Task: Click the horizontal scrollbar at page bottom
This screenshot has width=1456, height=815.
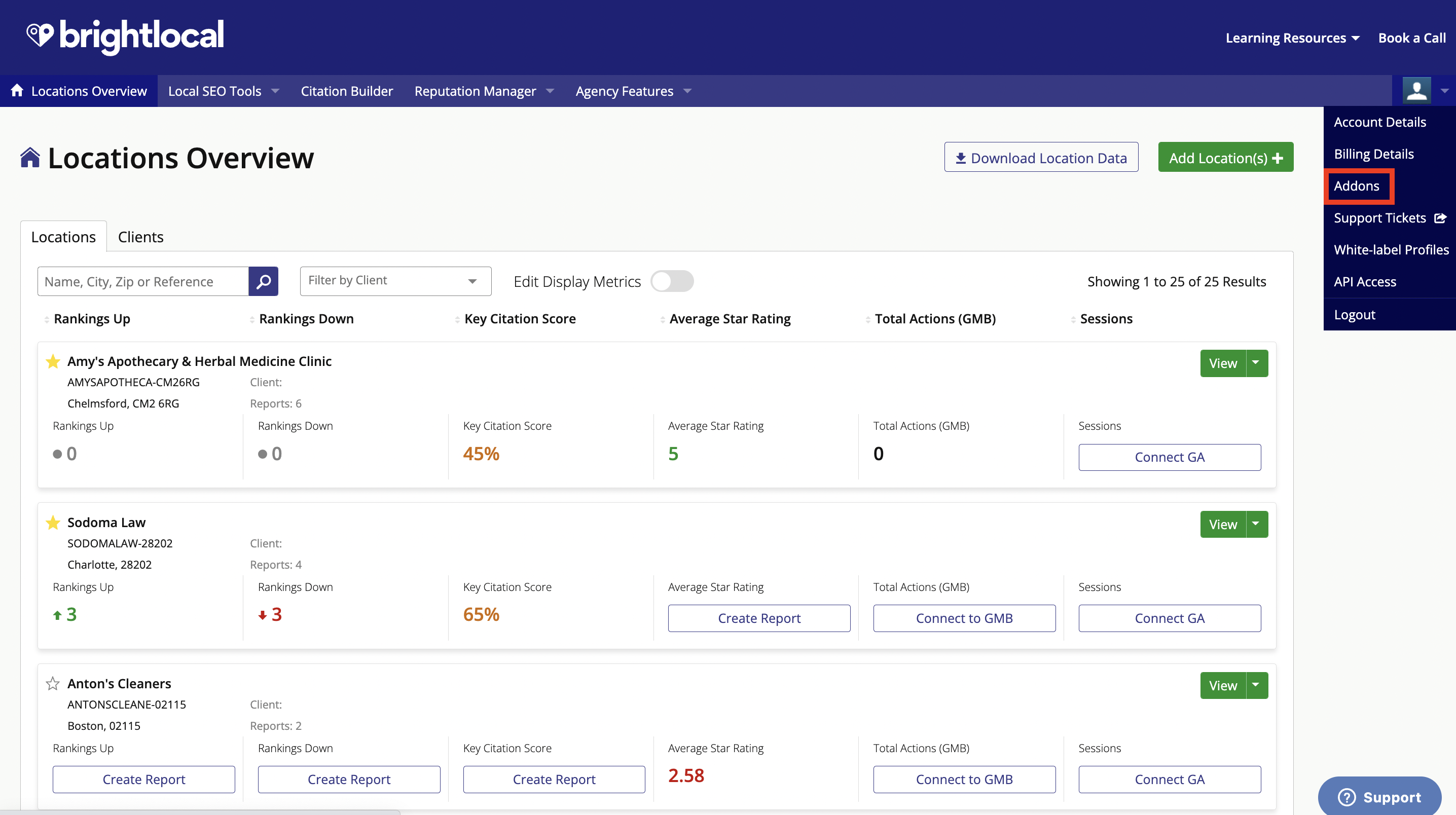Action: [x=200, y=813]
